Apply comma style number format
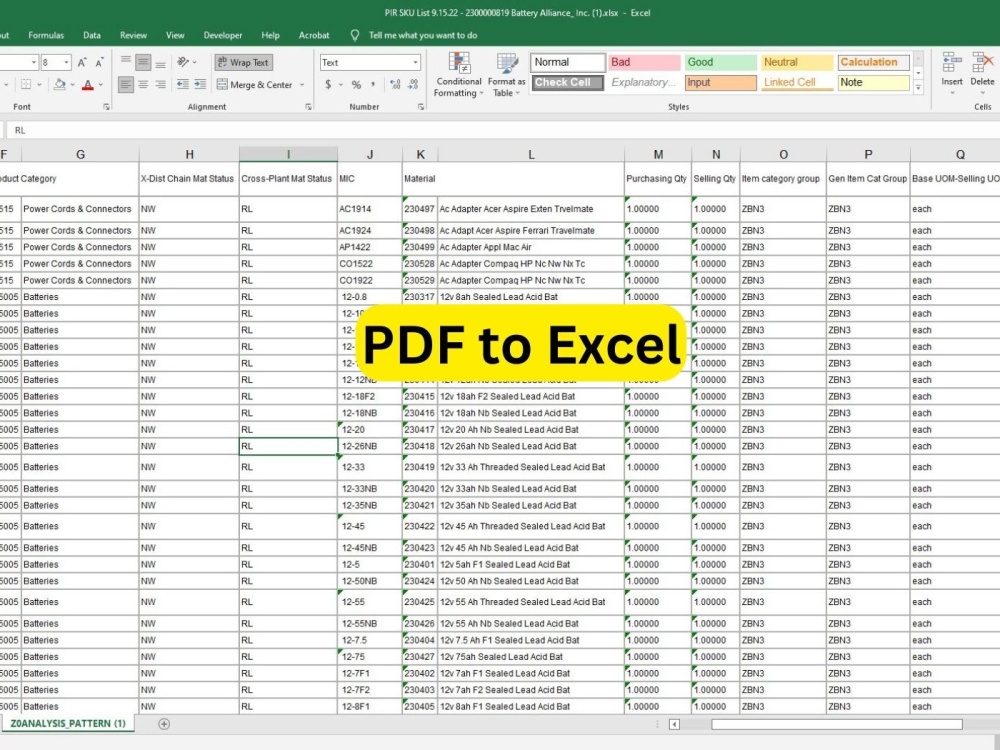The width and height of the screenshot is (1000, 750). [373, 84]
